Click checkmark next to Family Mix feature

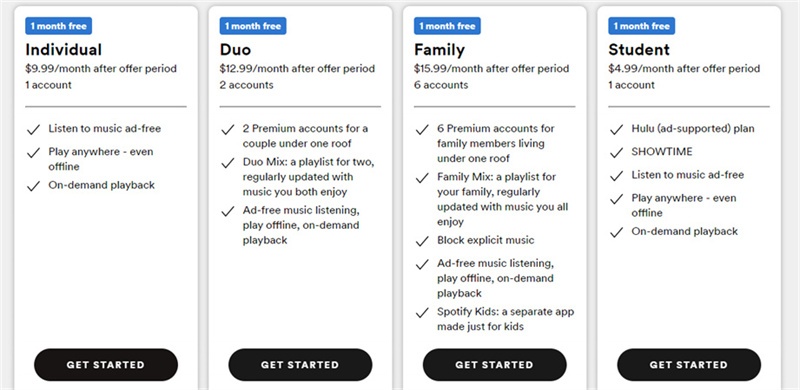click(422, 178)
